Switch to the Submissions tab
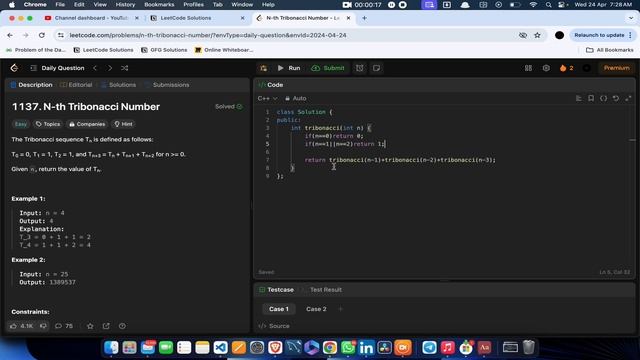The height and width of the screenshot is (360, 640). (167, 85)
